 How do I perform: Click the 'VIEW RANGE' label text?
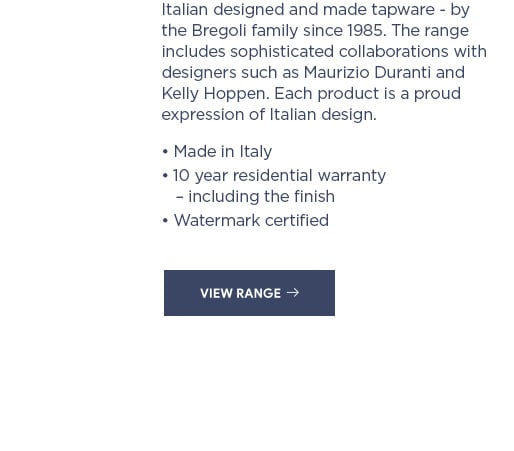(x=240, y=293)
